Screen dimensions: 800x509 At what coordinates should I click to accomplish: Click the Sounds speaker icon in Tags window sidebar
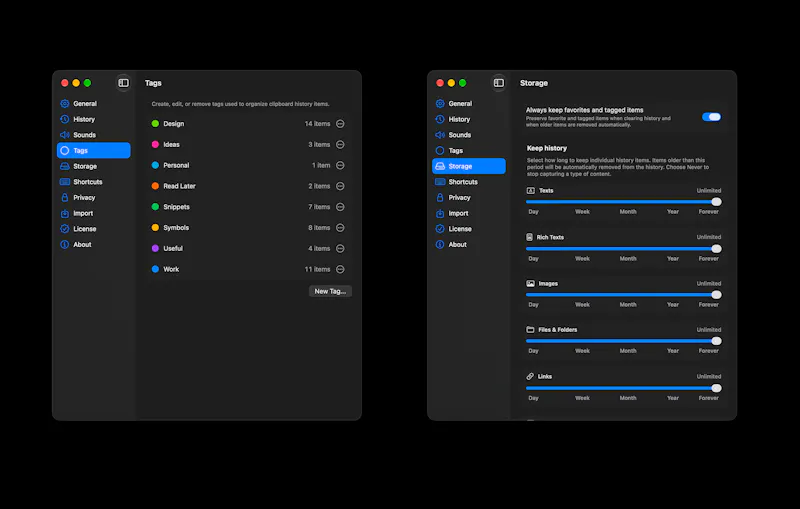coord(65,135)
